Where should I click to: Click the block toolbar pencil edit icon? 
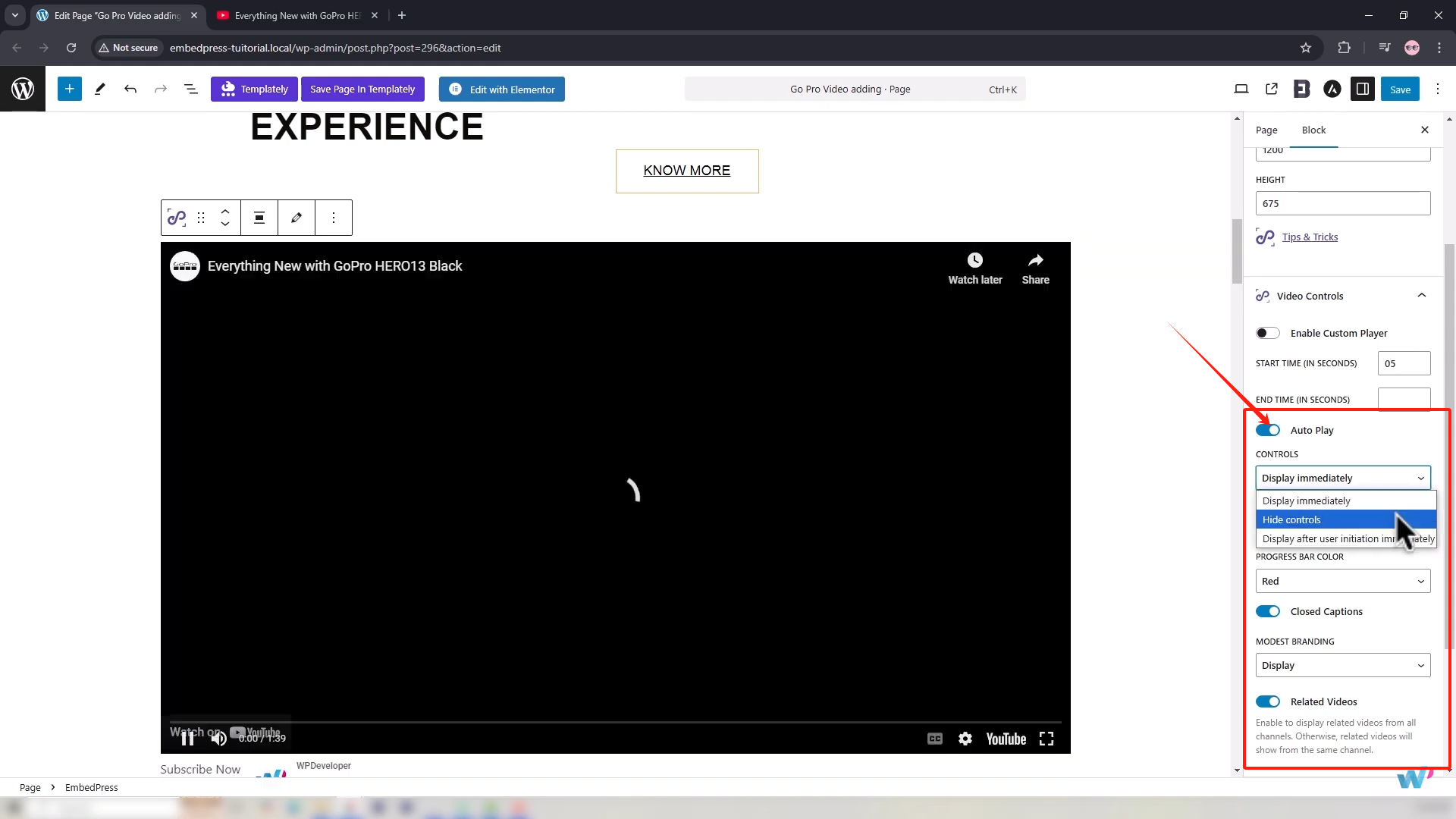(297, 218)
